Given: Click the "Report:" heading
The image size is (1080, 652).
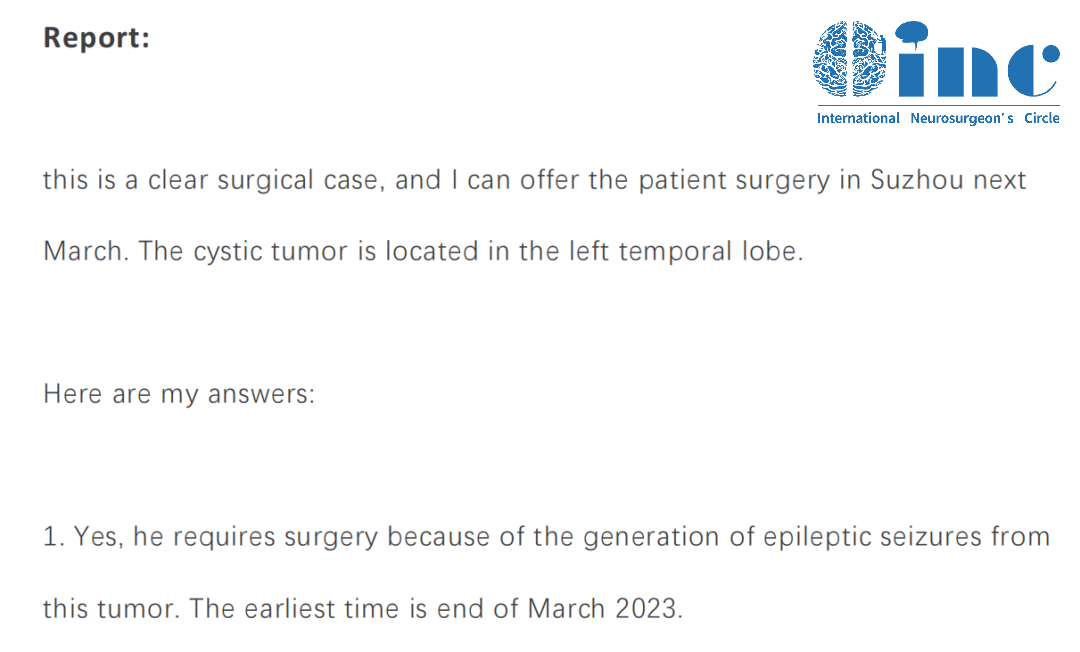Looking at the screenshot, I should coord(97,38).
